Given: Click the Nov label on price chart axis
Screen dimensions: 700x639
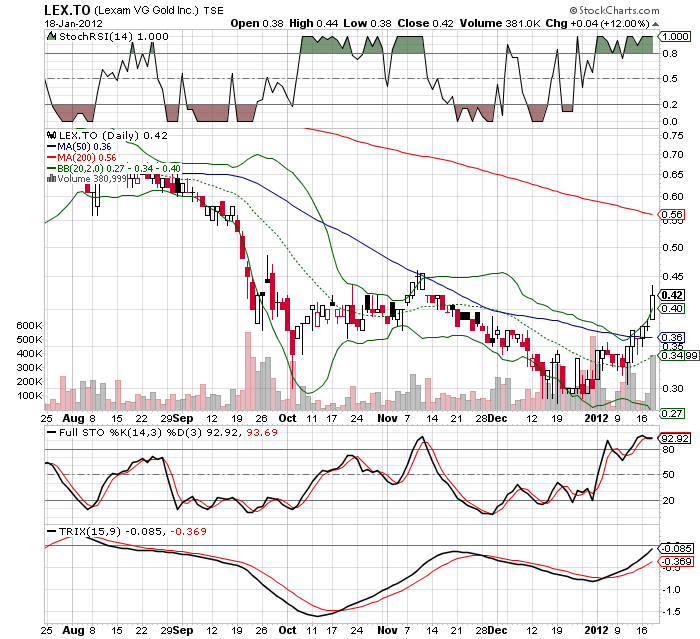Looking at the screenshot, I should 387,418.
